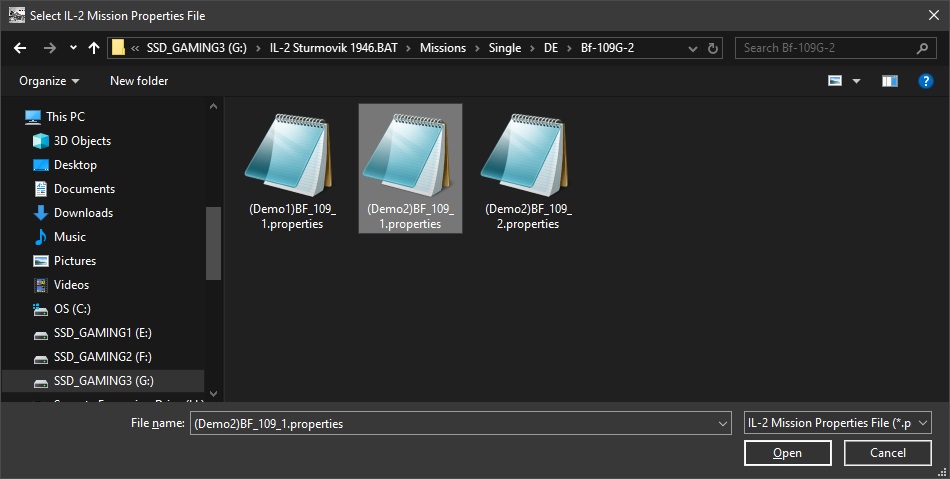
Task: Close the Select IL-2 Mission Properties dialog
Action: (x=934, y=16)
